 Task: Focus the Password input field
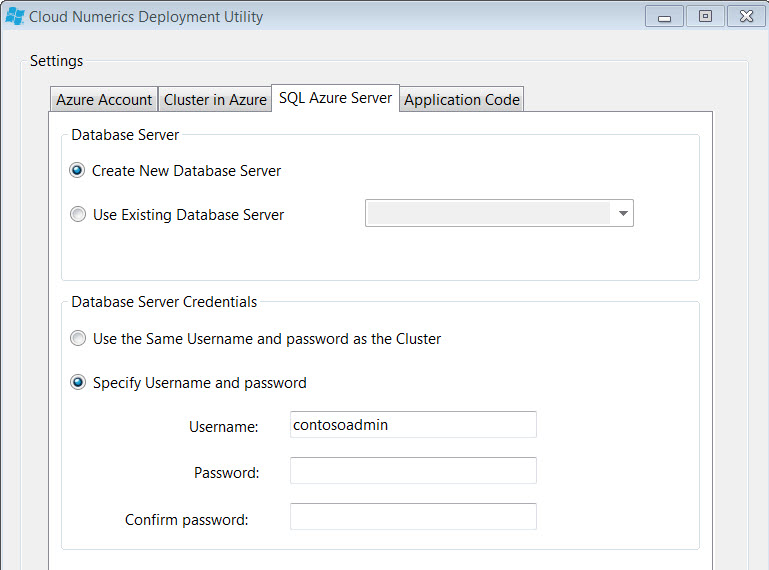(x=413, y=471)
